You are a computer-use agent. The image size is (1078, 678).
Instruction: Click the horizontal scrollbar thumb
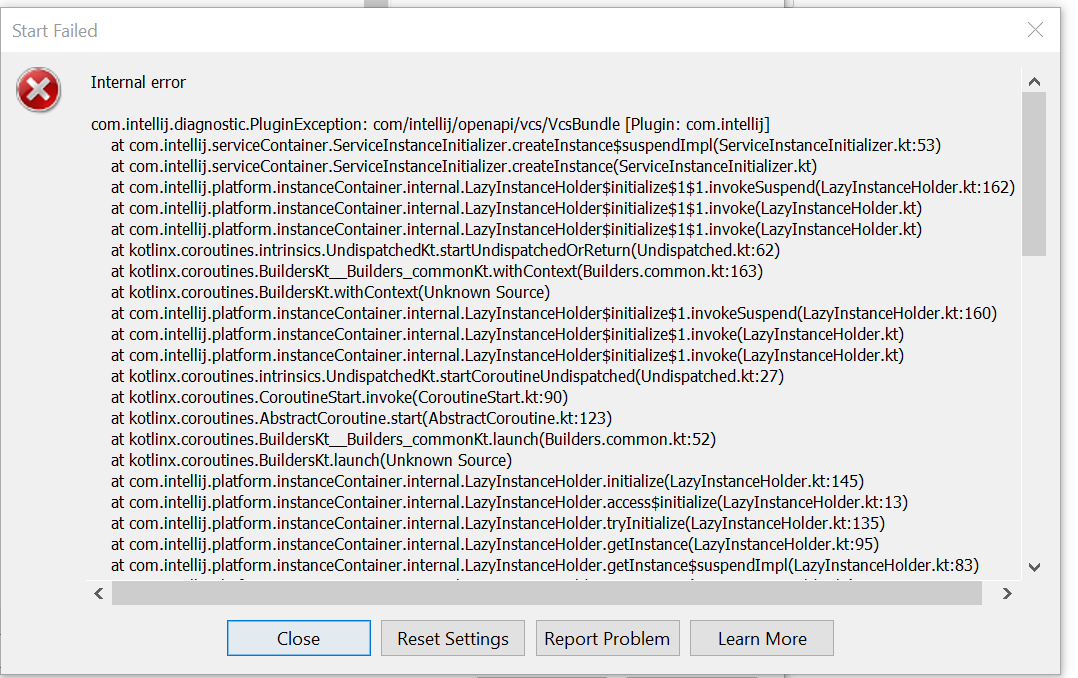pyautogui.click(x=547, y=593)
